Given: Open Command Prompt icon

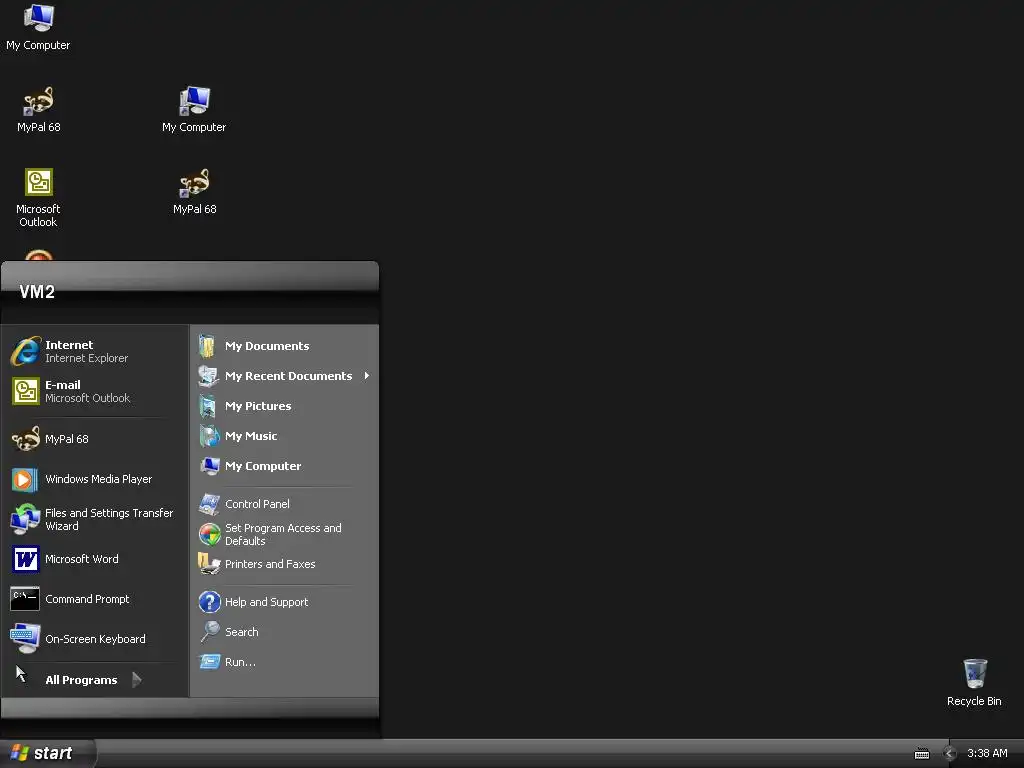Looking at the screenshot, I should [x=25, y=599].
